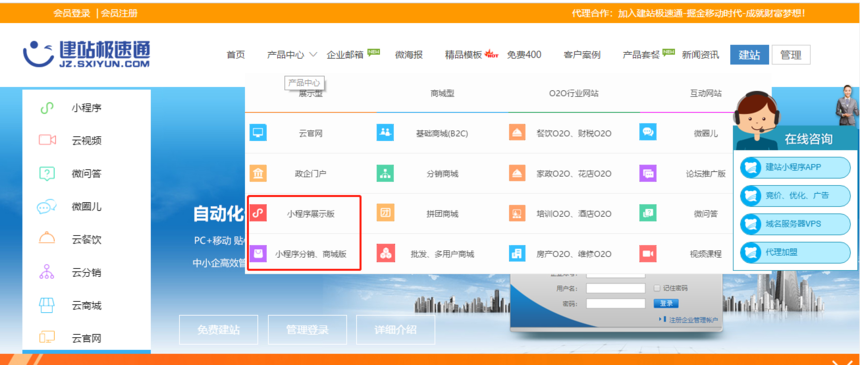Open the 小程序 icon in left sidebar
860x365 pixels.
(x=47, y=108)
